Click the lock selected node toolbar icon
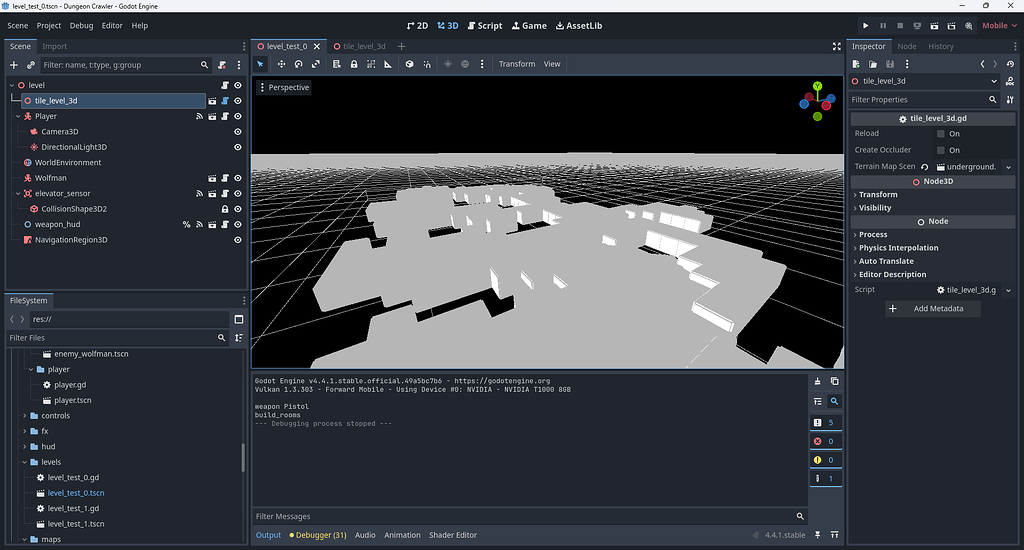The width and height of the screenshot is (1024, 550). (354, 64)
